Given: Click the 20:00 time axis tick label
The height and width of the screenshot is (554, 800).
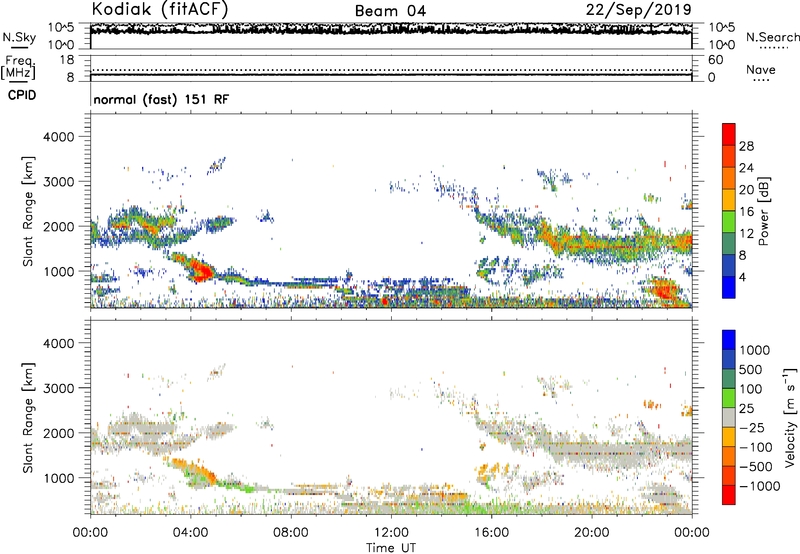Looking at the screenshot, I should (591, 533).
